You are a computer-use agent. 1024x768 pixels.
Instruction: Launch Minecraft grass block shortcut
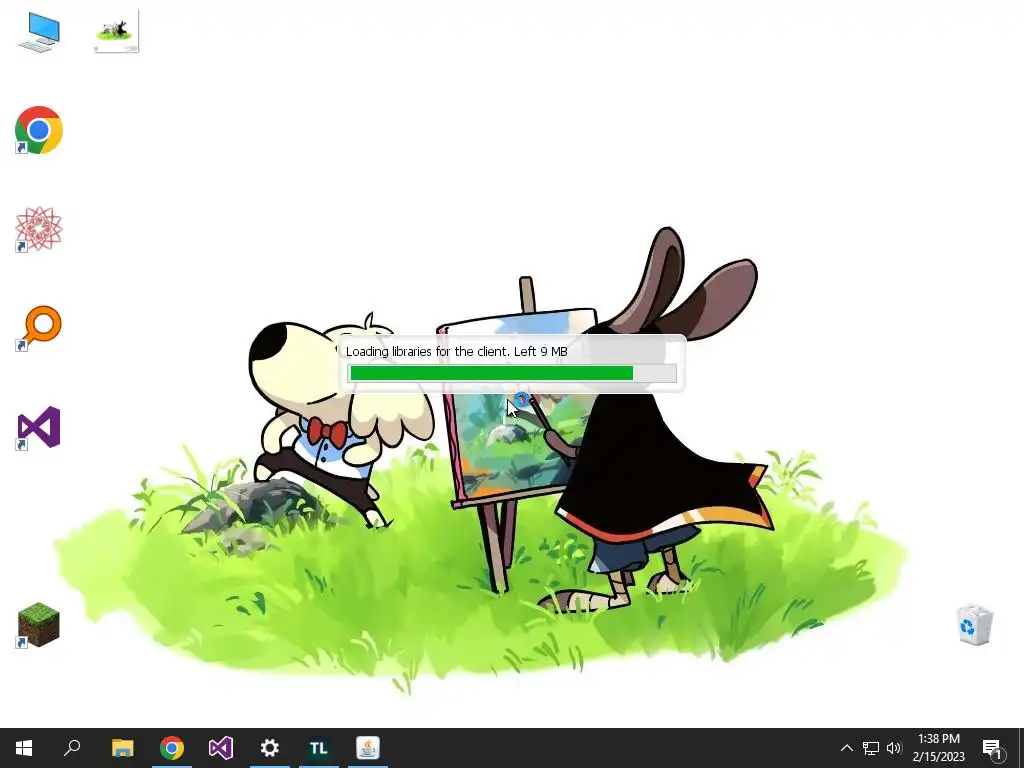tap(39, 625)
